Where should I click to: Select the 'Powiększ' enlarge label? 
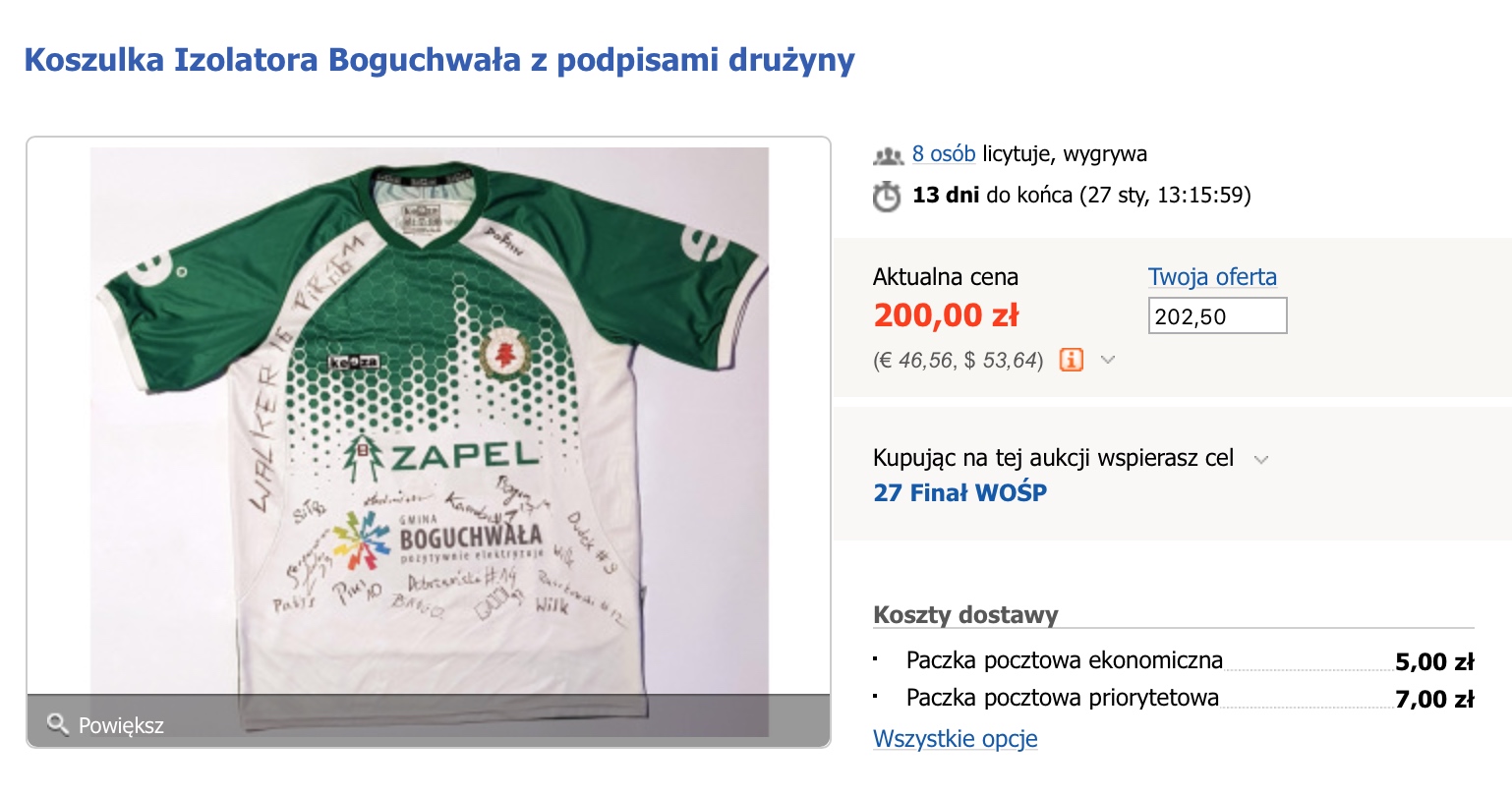click(121, 725)
